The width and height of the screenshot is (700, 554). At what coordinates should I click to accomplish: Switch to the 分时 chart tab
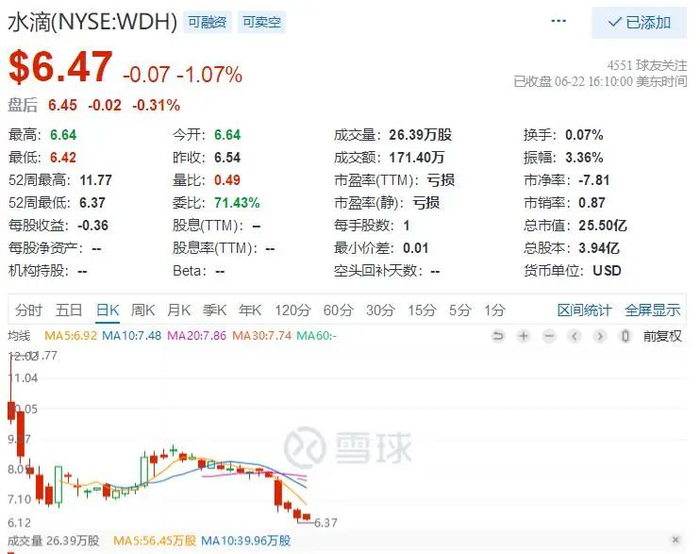click(x=29, y=310)
